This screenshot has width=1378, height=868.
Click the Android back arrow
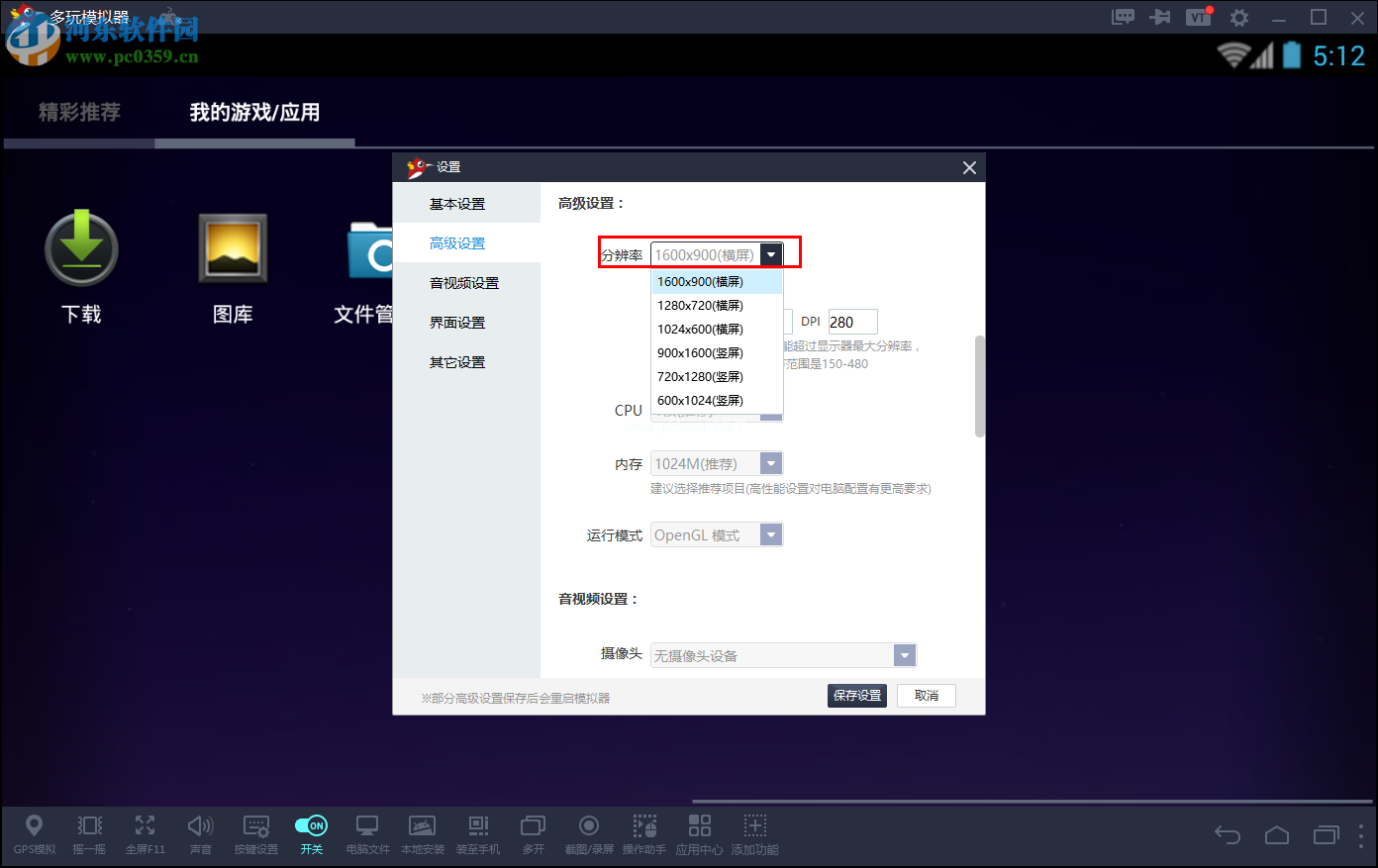pos(1228,835)
